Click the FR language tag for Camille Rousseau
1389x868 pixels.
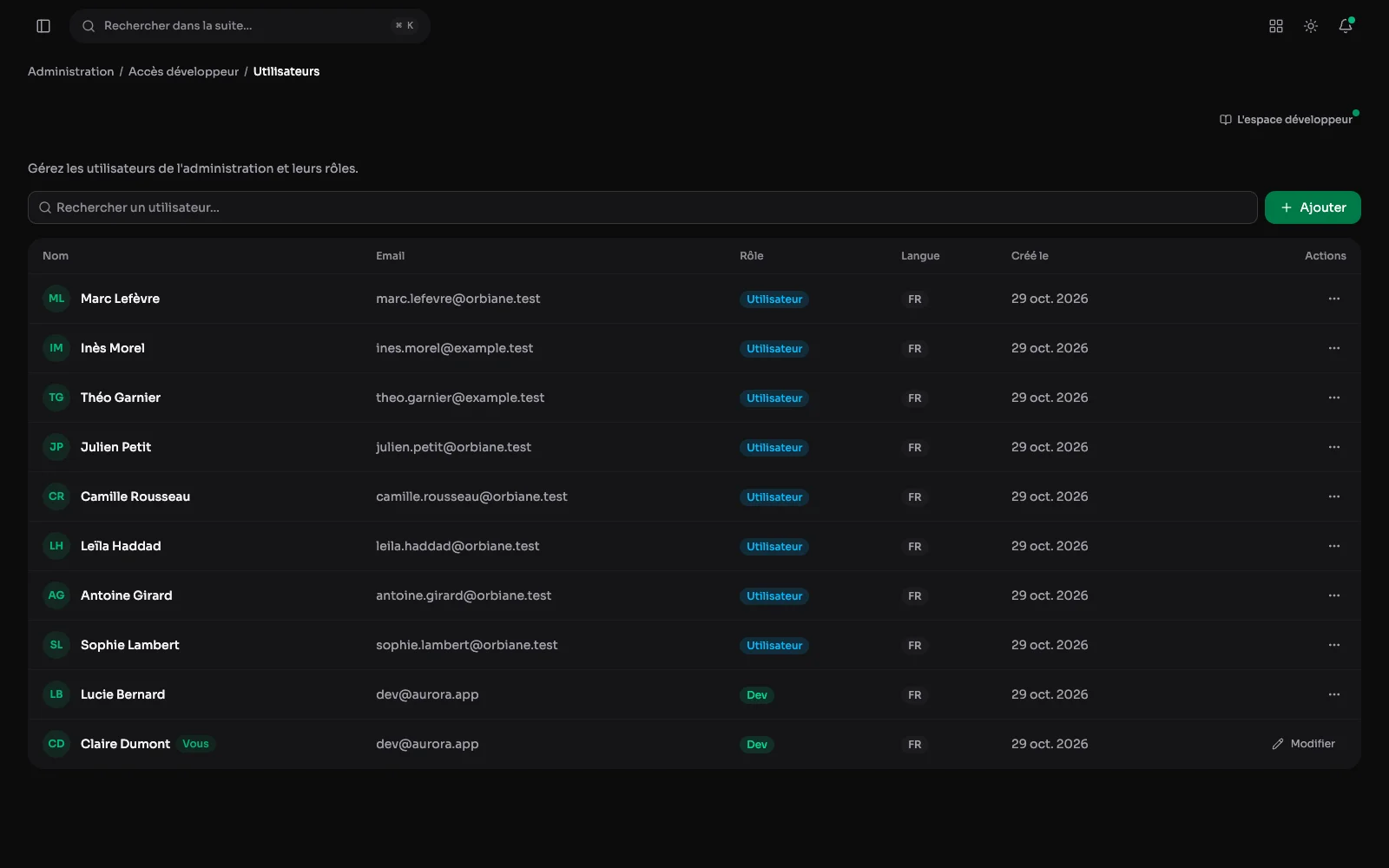915,497
